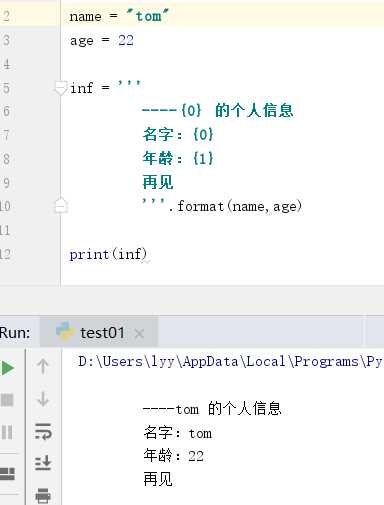Click the 再见 line in editor
This screenshot has width=384, height=505.
click(158, 182)
